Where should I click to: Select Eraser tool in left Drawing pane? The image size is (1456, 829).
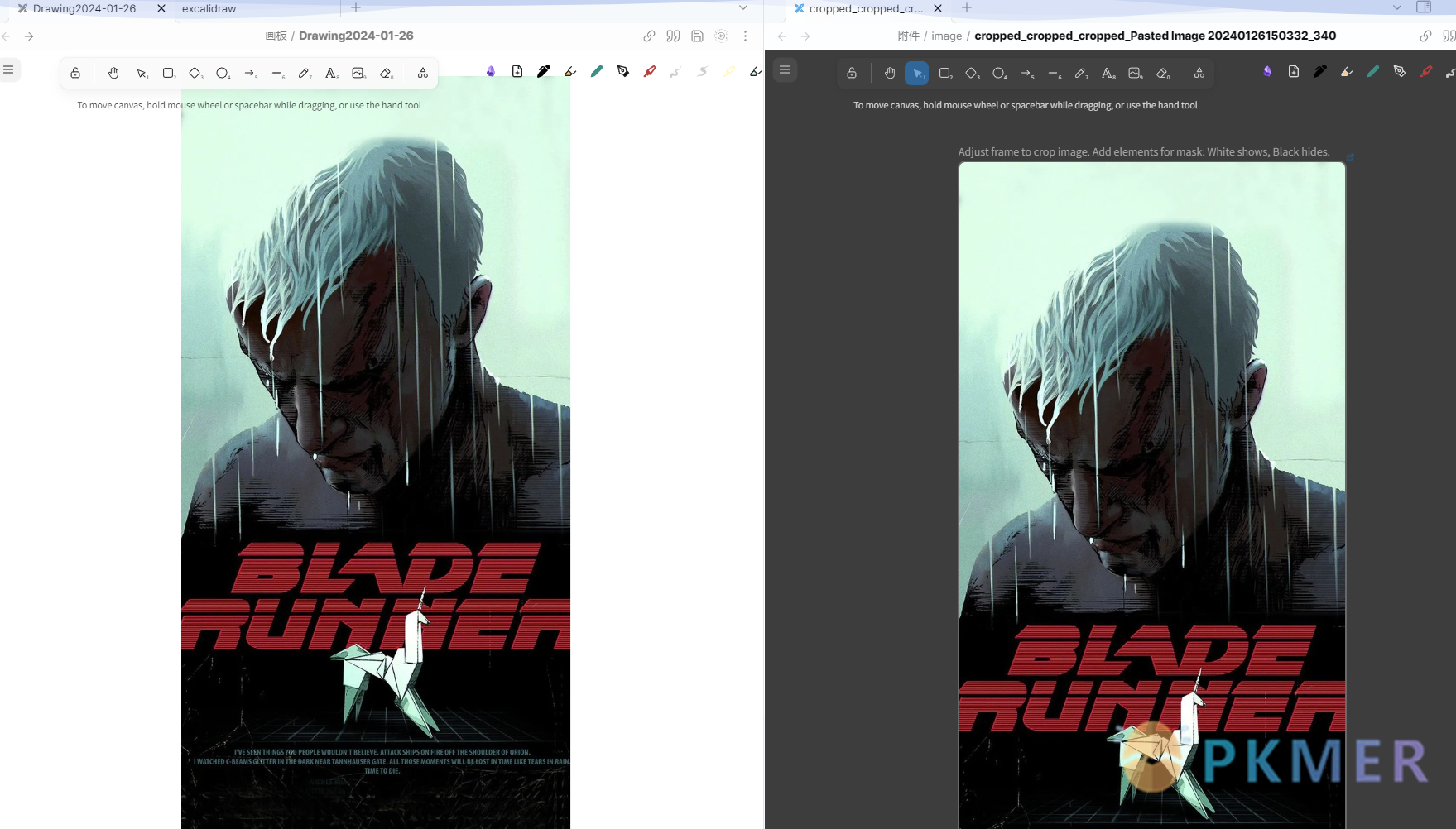[386, 73]
